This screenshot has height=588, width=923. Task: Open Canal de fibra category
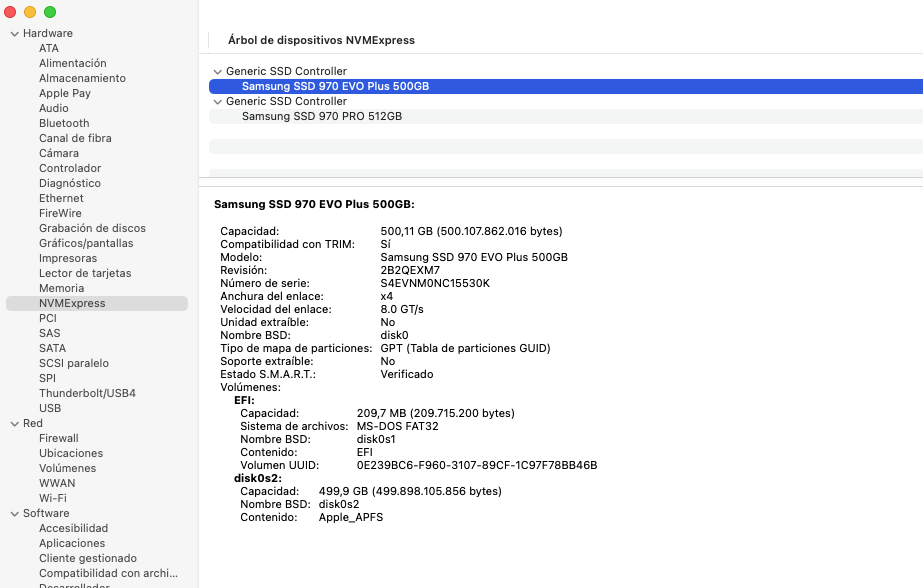click(x=75, y=138)
